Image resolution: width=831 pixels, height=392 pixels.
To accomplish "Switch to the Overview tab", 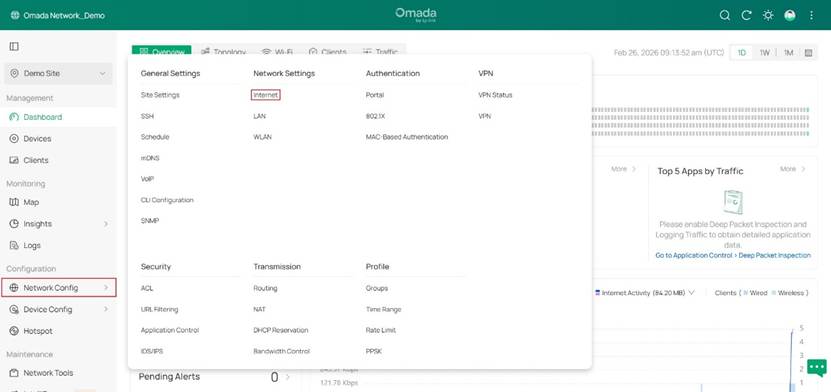I will (x=162, y=51).
